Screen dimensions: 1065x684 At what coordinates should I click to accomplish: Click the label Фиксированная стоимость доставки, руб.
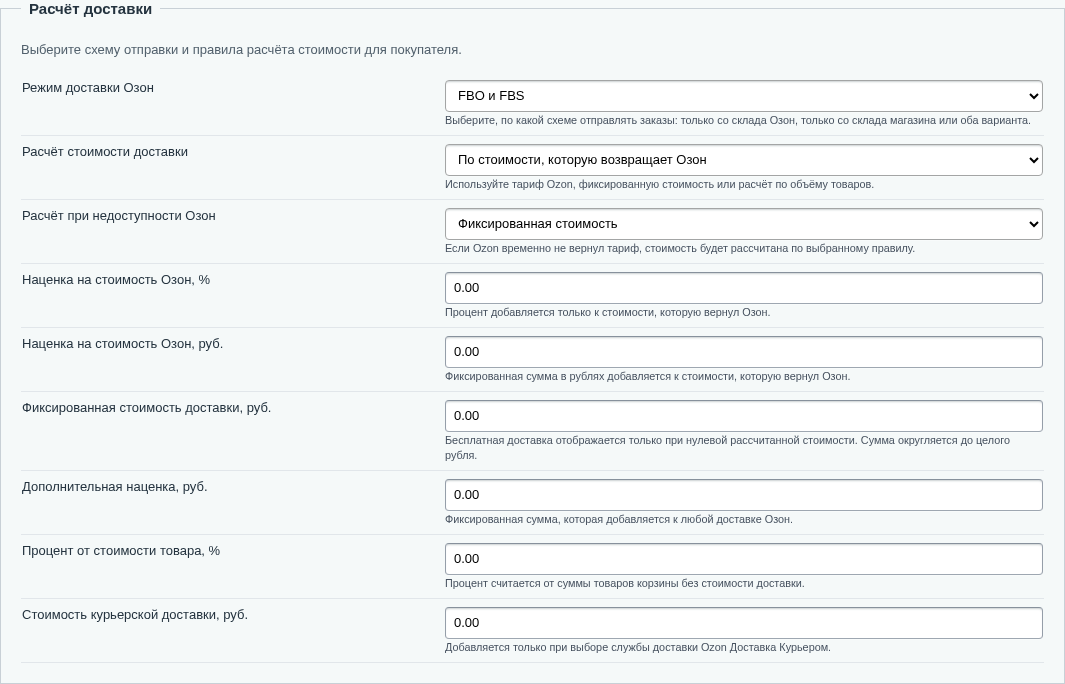[147, 408]
